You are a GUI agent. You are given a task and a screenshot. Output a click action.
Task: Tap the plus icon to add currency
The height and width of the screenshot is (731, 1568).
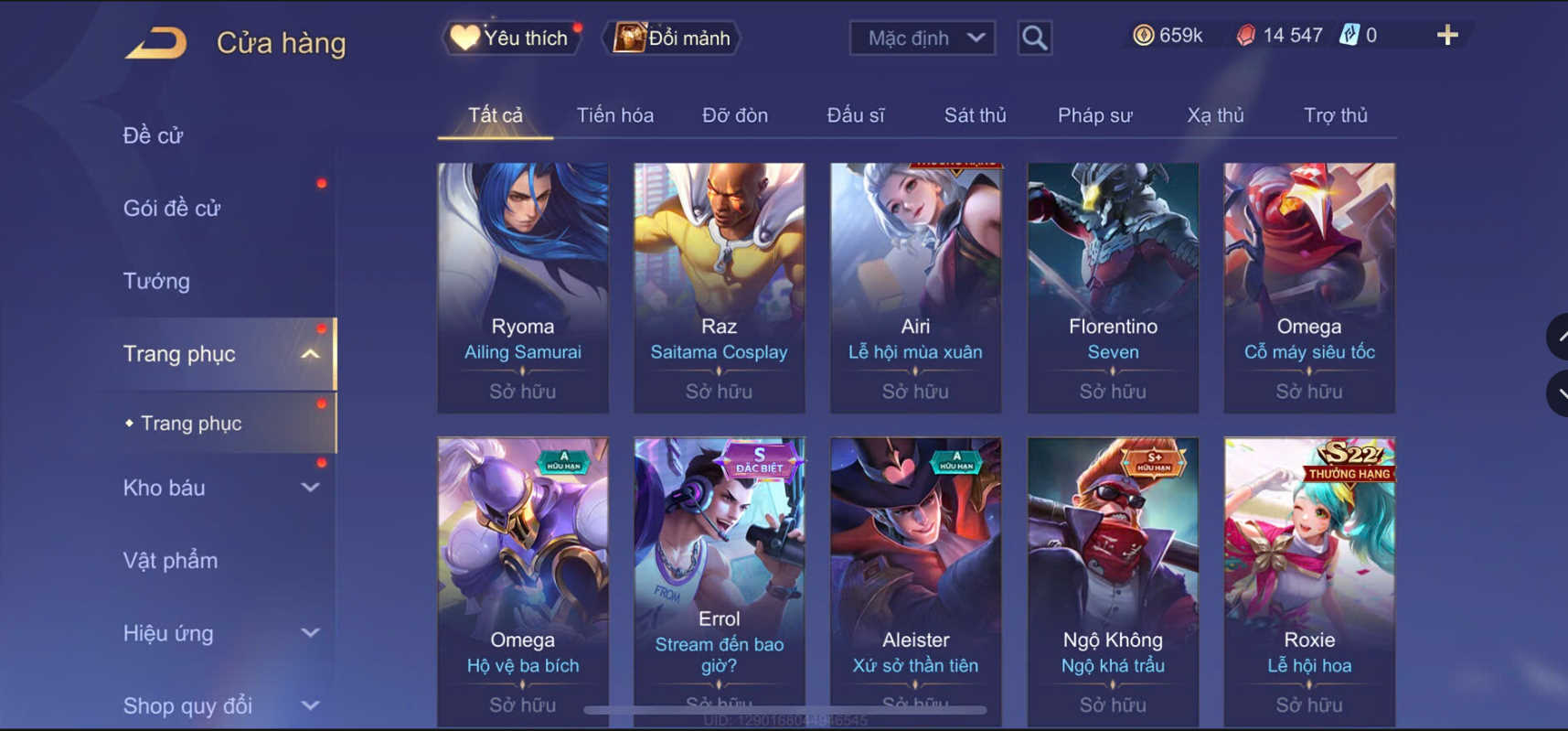pyautogui.click(x=1447, y=36)
